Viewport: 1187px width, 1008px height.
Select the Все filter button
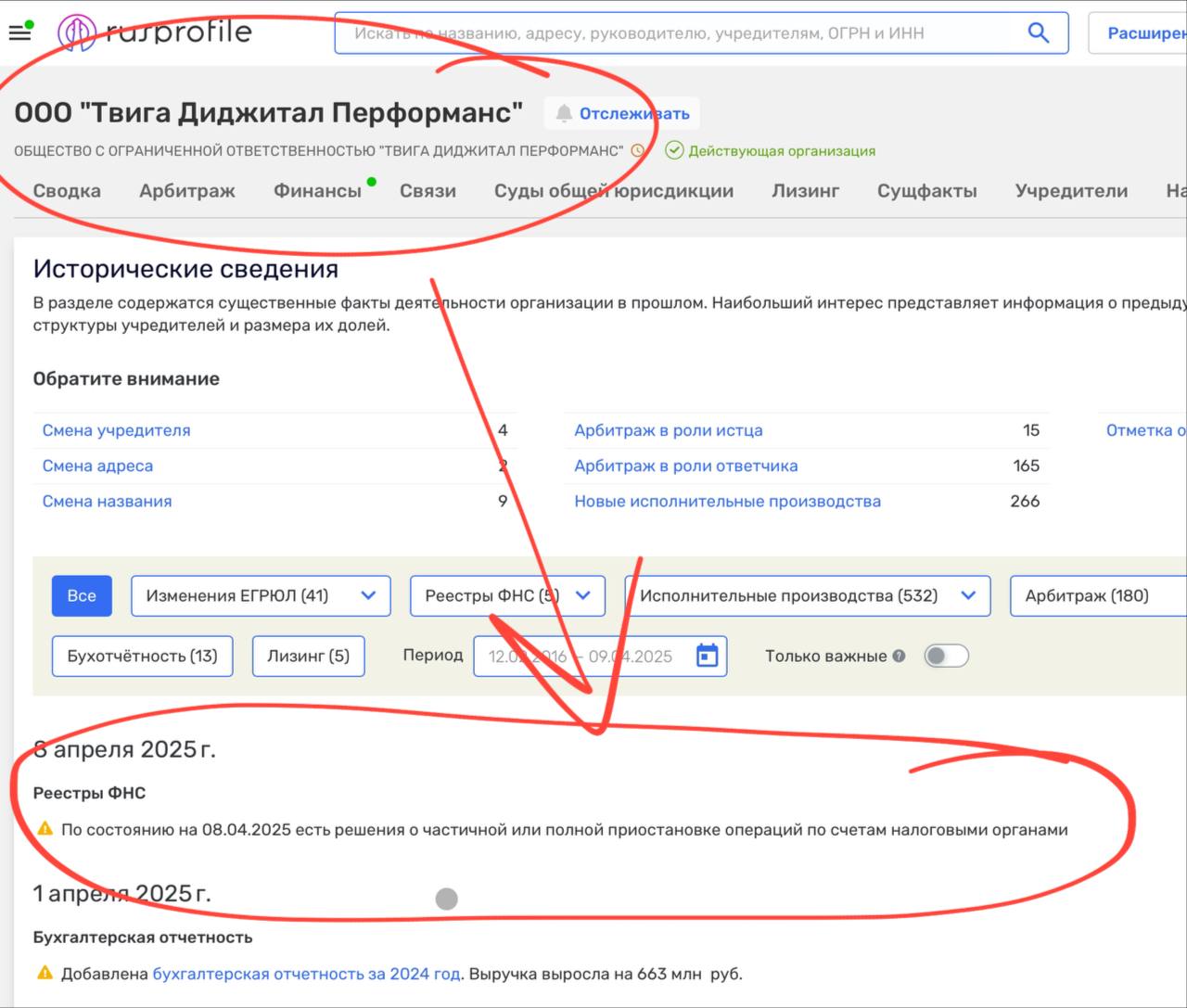[82, 595]
